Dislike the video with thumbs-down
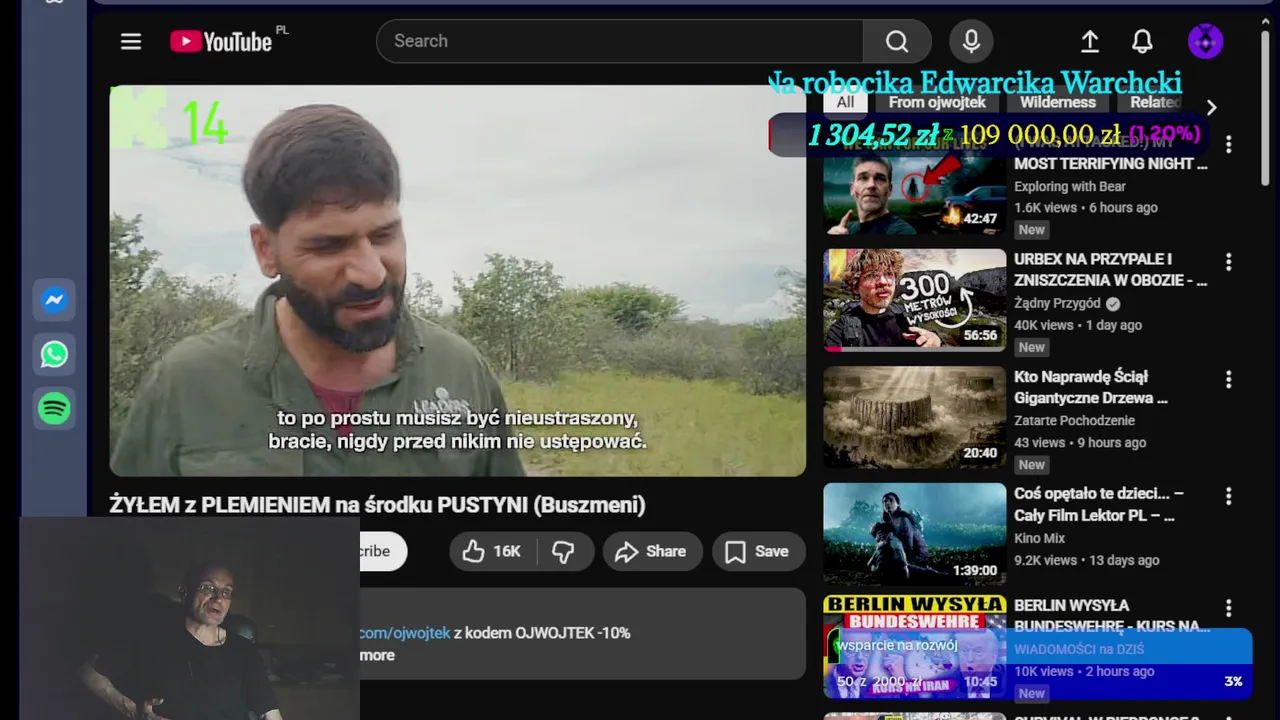 click(564, 551)
